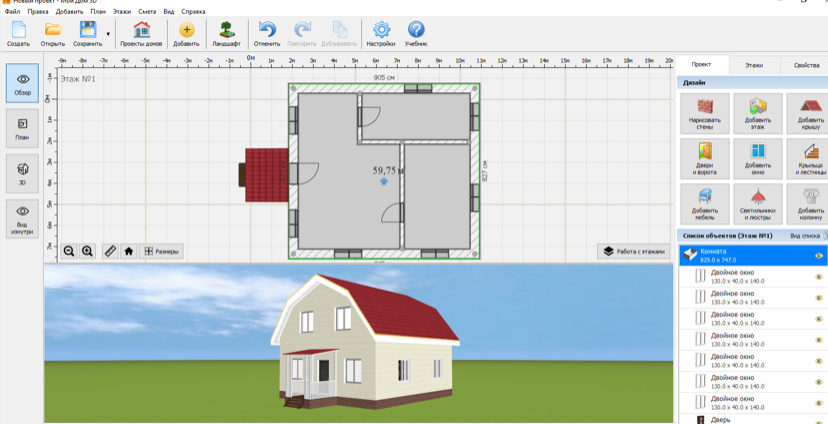Zoom out the floor plan
This screenshot has height=424, width=828.
coord(69,251)
